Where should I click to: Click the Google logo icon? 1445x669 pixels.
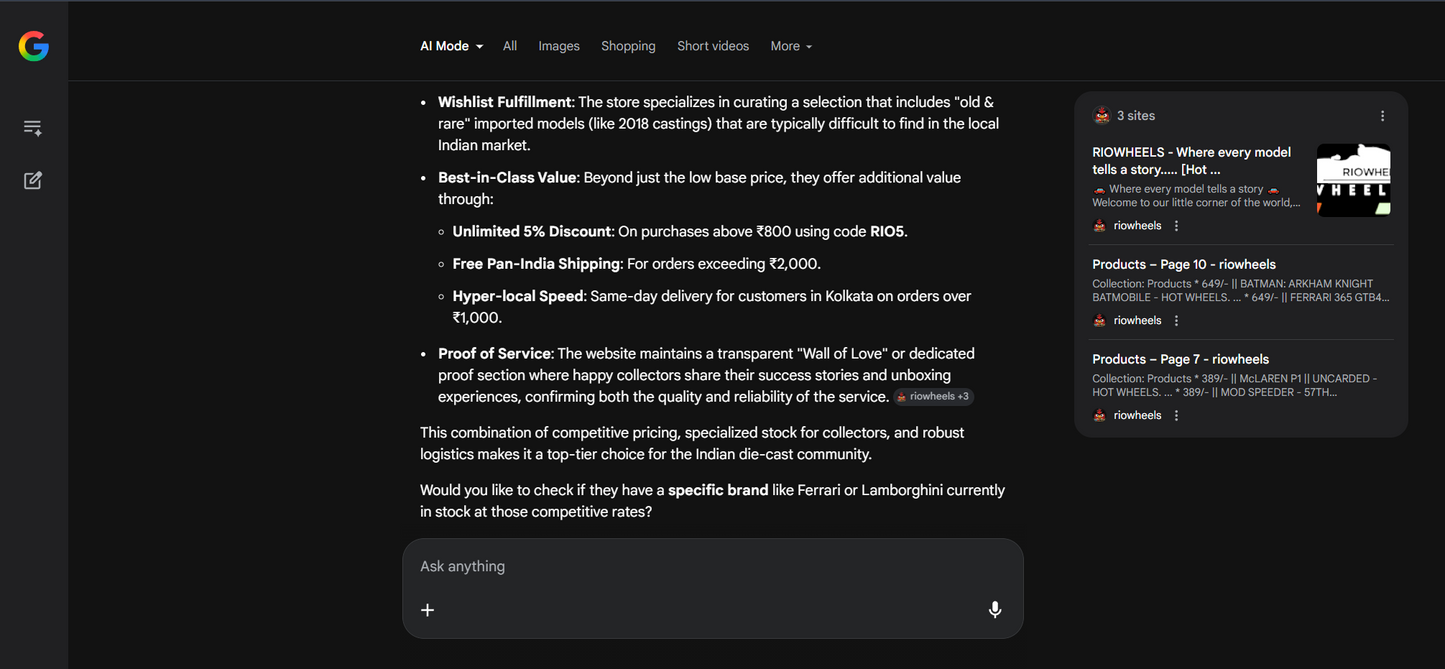tap(34, 46)
